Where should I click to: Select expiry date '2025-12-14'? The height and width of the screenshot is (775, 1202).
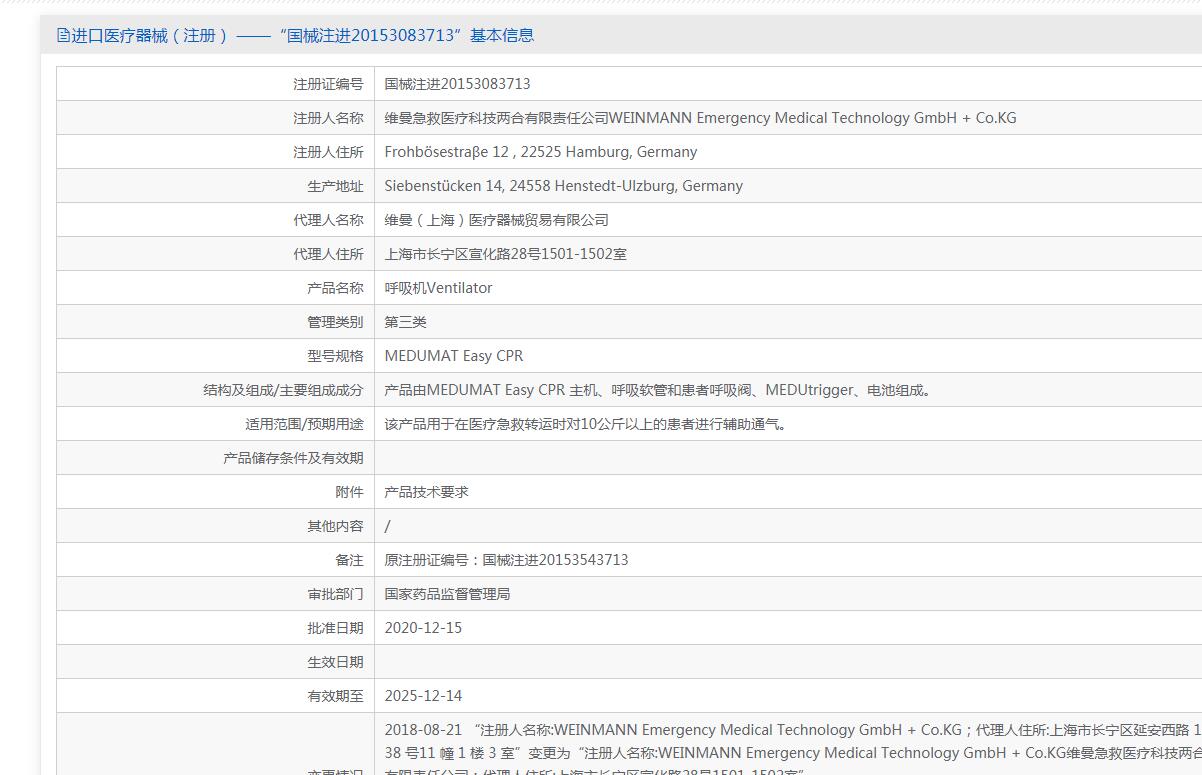424,696
